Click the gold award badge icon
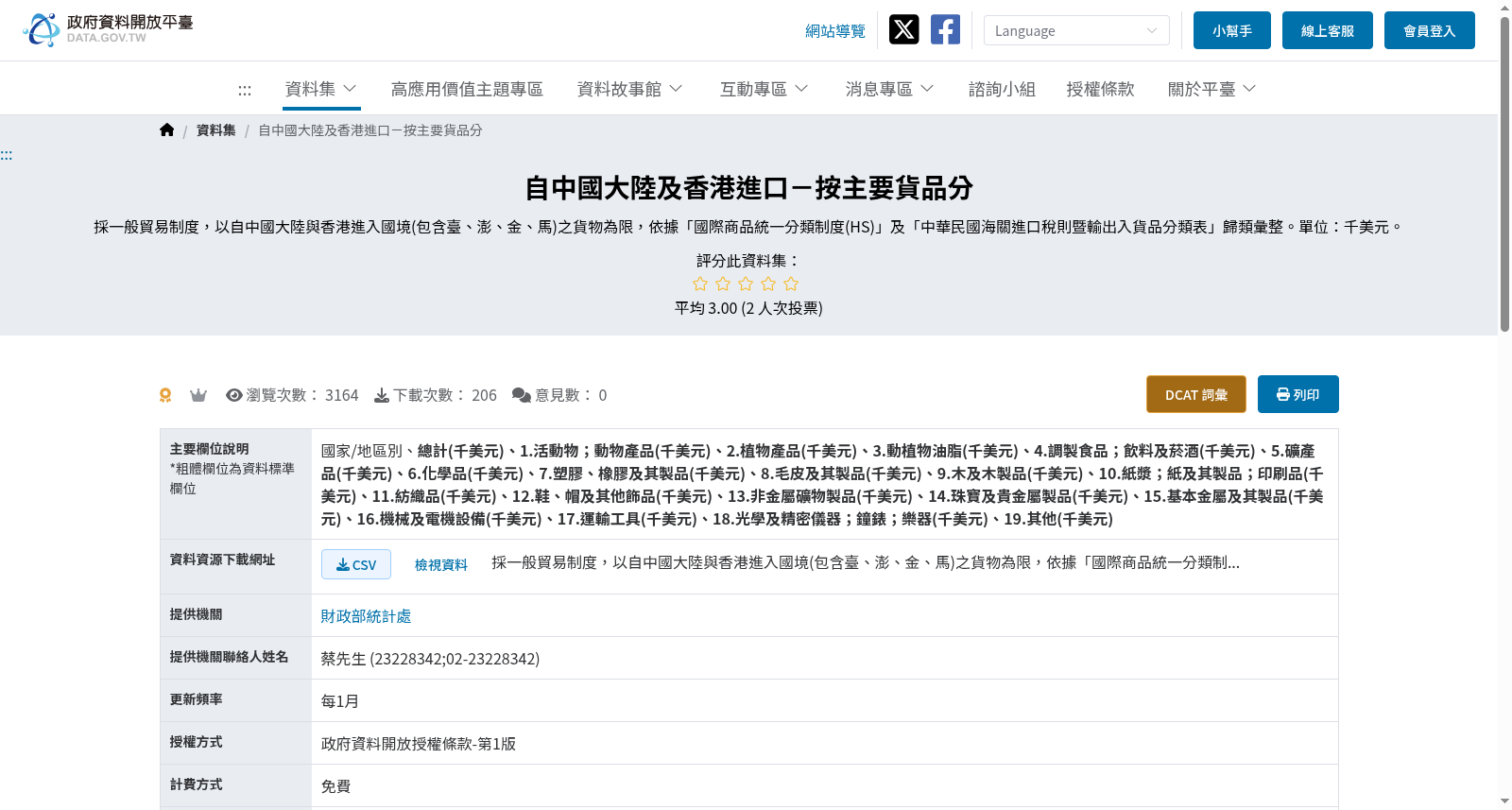 (x=165, y=395)
